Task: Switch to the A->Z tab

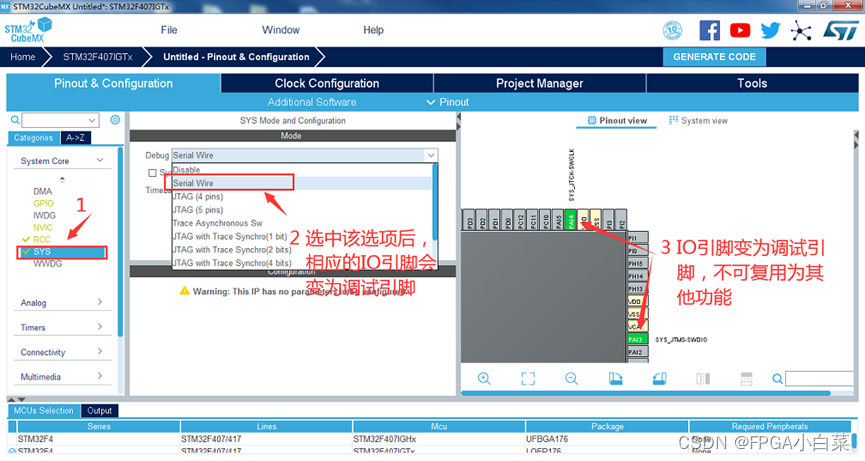Action: point(76,138)
